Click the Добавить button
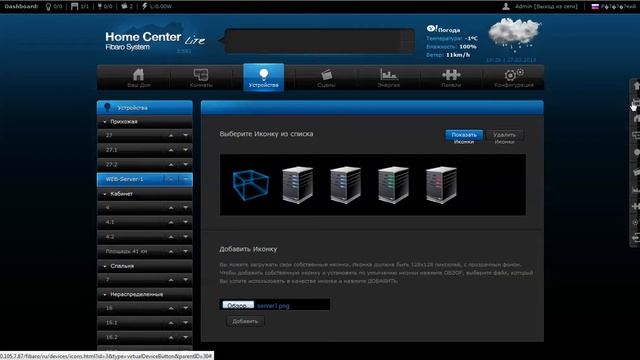 (245, 321)
